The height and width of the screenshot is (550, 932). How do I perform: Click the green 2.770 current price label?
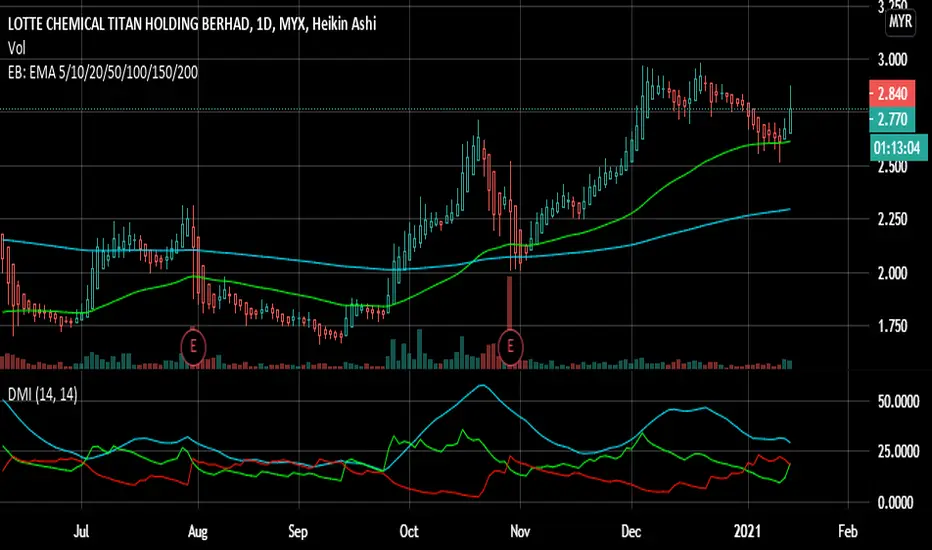(892, 120)
